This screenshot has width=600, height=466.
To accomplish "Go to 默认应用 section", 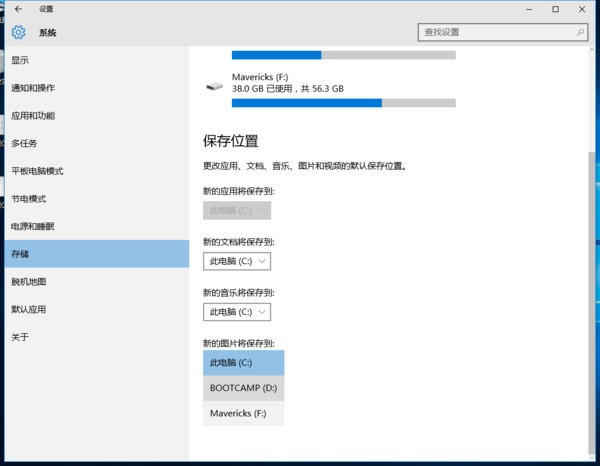I will pos(29,310).
